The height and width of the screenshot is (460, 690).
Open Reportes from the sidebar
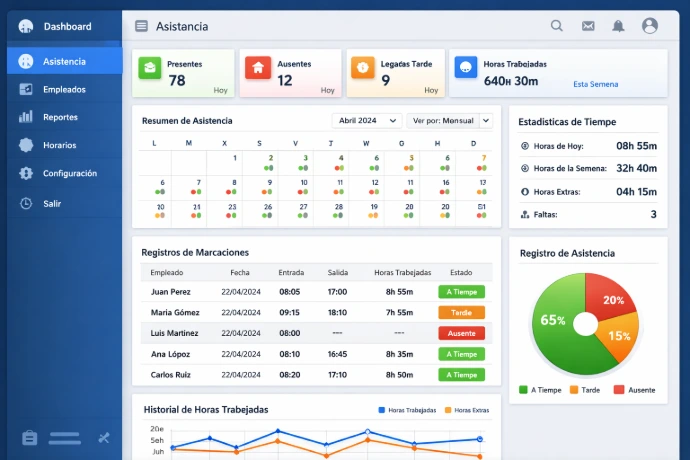tap(60, 117)
